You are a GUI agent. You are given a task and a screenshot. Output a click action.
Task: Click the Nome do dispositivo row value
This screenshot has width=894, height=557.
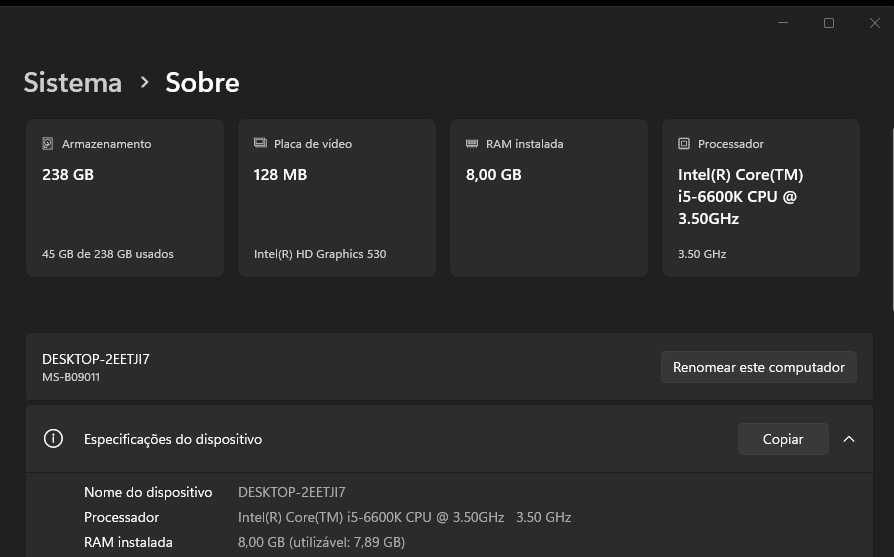coord(292,492)
